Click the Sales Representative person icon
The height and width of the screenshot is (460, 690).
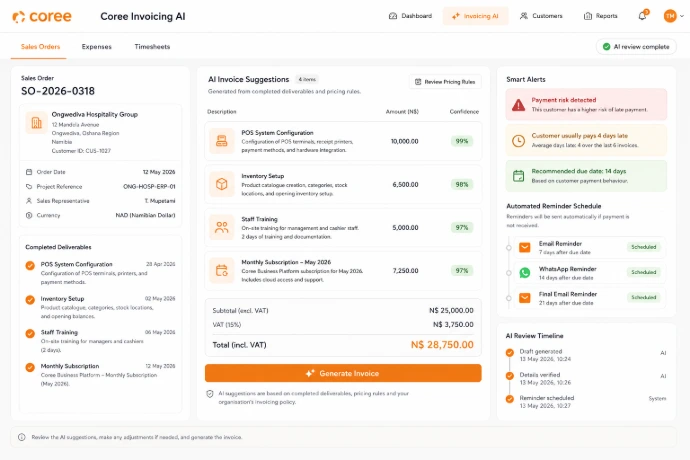[x=29, y=201]
